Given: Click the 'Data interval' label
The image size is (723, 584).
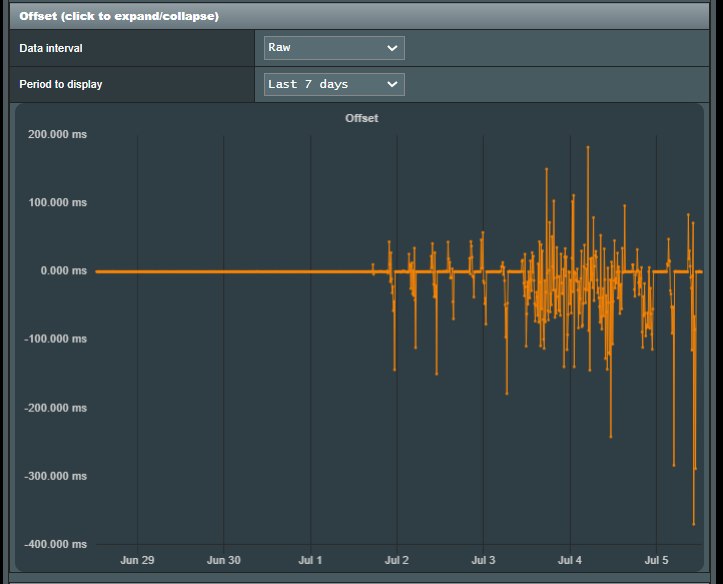Looking at the screenshot, I should (x=51, y=48).
